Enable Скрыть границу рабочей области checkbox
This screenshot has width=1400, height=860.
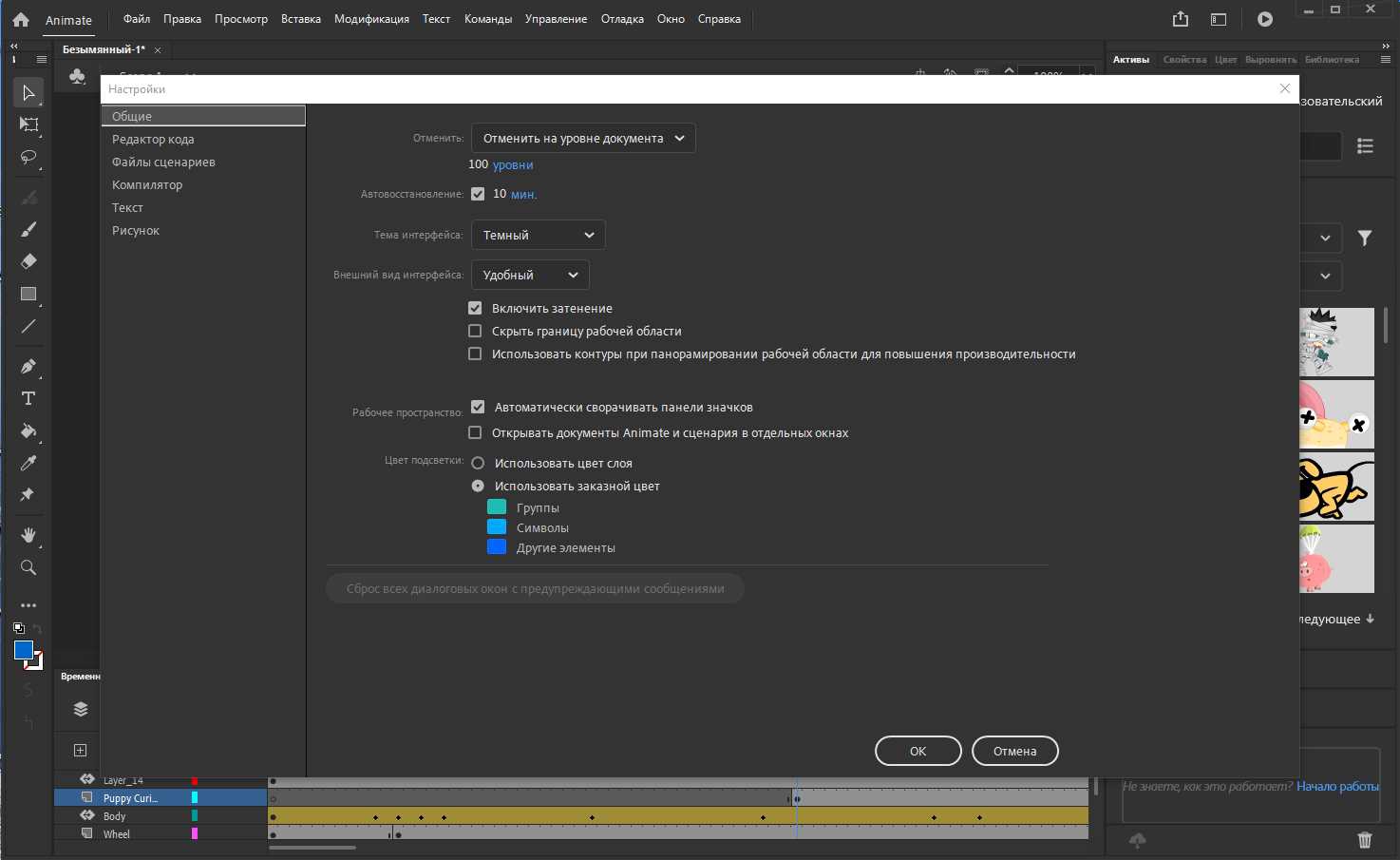pyautogui.click(x=475, y=331)
